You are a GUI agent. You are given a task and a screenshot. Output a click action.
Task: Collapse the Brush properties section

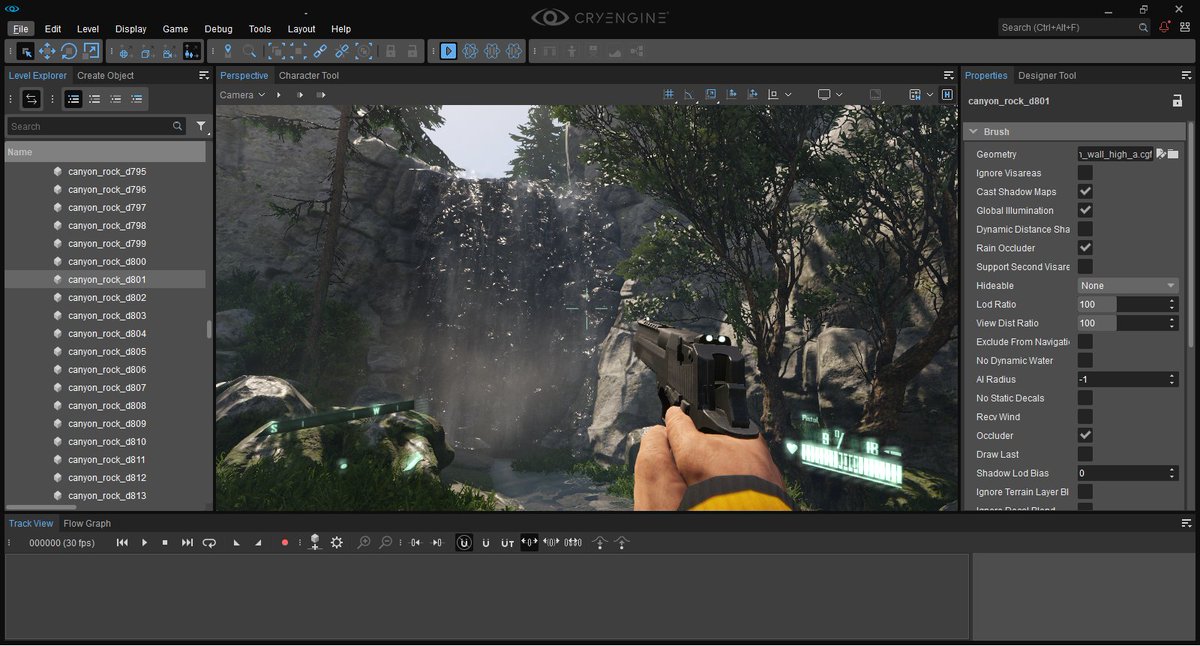pos(972,132)
